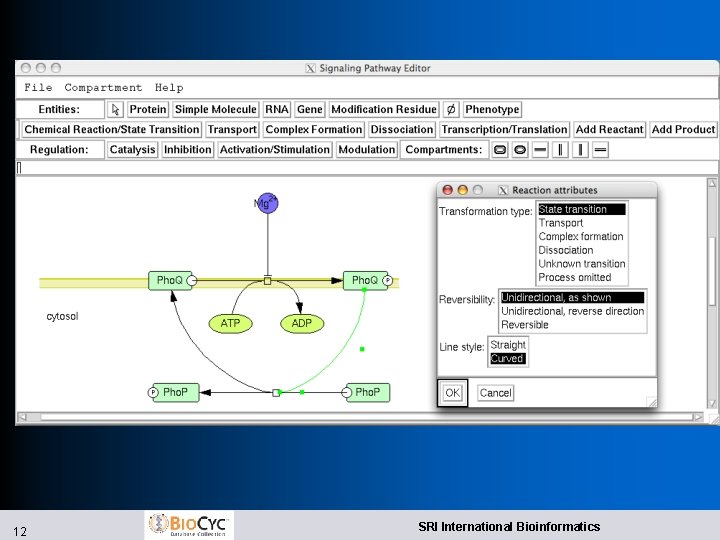Select Complex formation transformation type
Image resolution: width=720 pixels, height=540 pixels.
tap(581, 236)
